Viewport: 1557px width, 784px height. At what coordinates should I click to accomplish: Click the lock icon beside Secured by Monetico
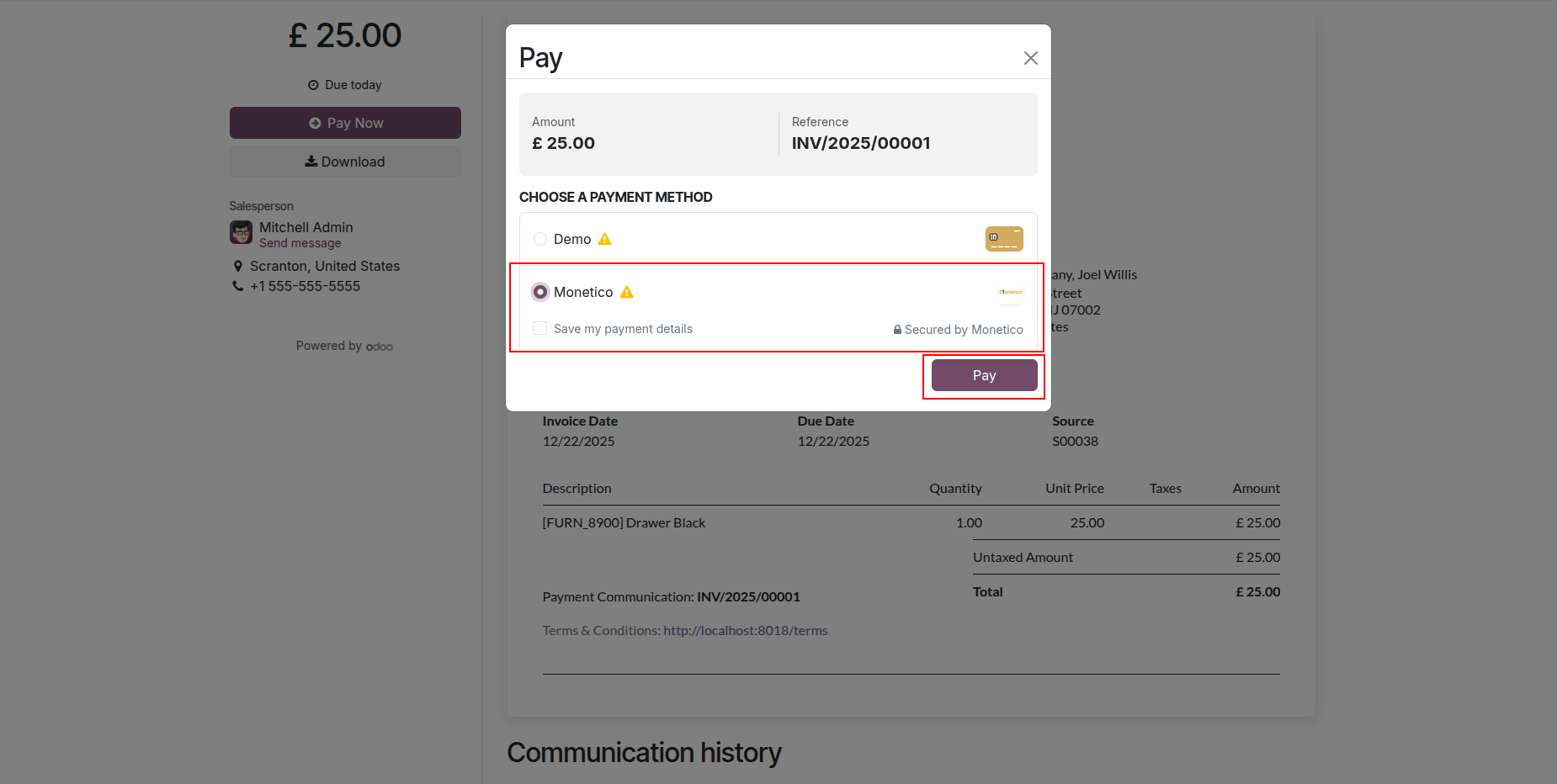pyautogui.click(x=897, y=330)
